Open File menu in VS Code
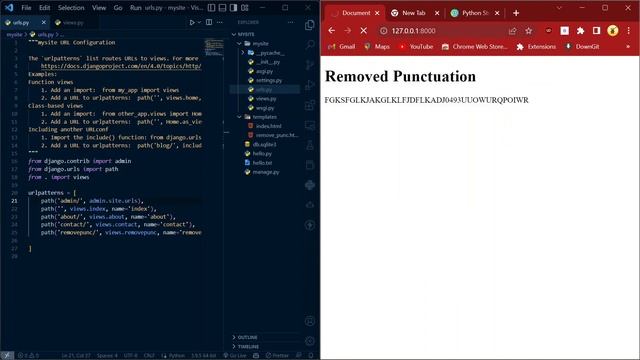The height and width of the screenshot is (360, 640). (26, 8)
